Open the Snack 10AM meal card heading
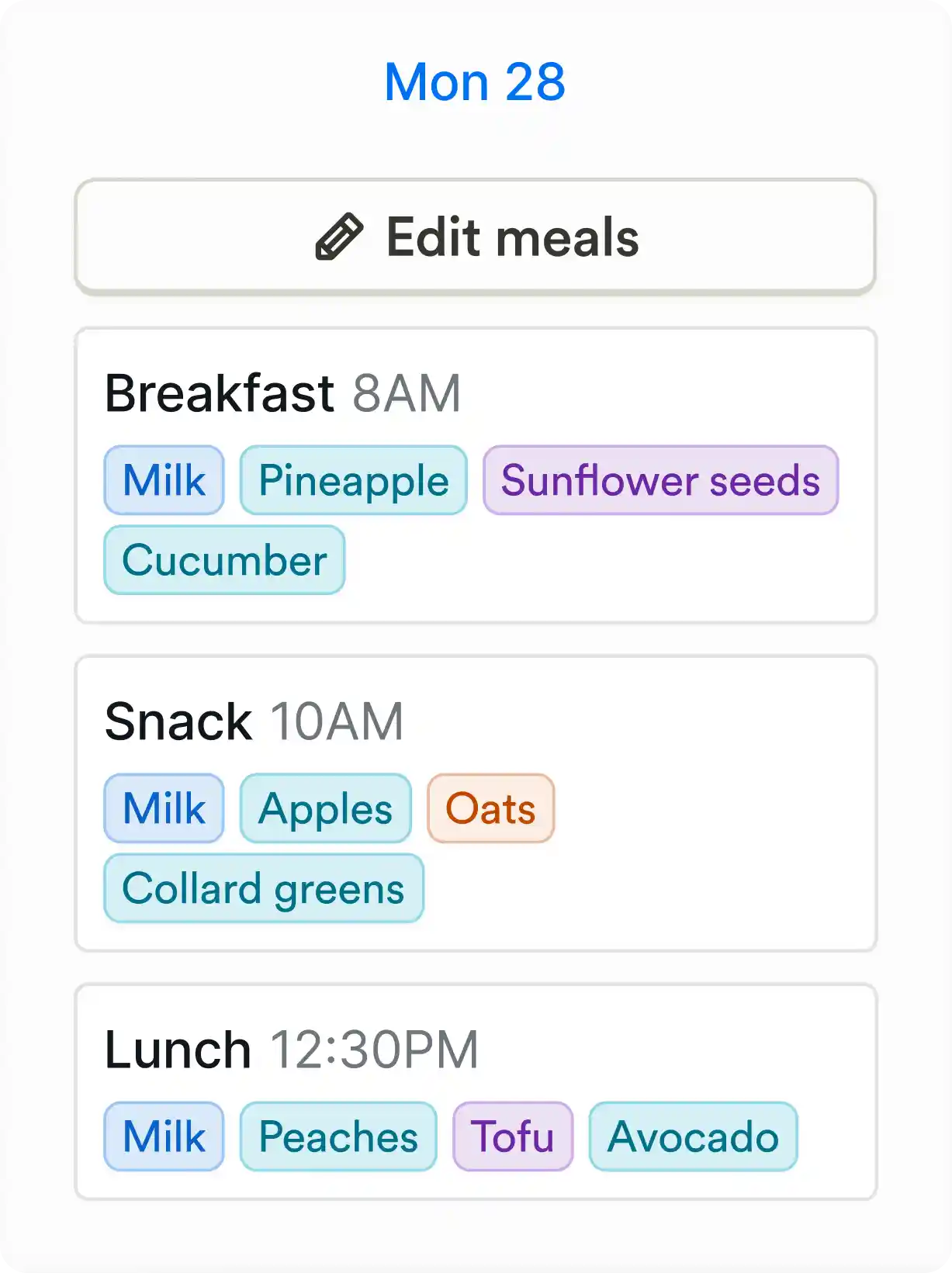 click(x=254, y=721)
